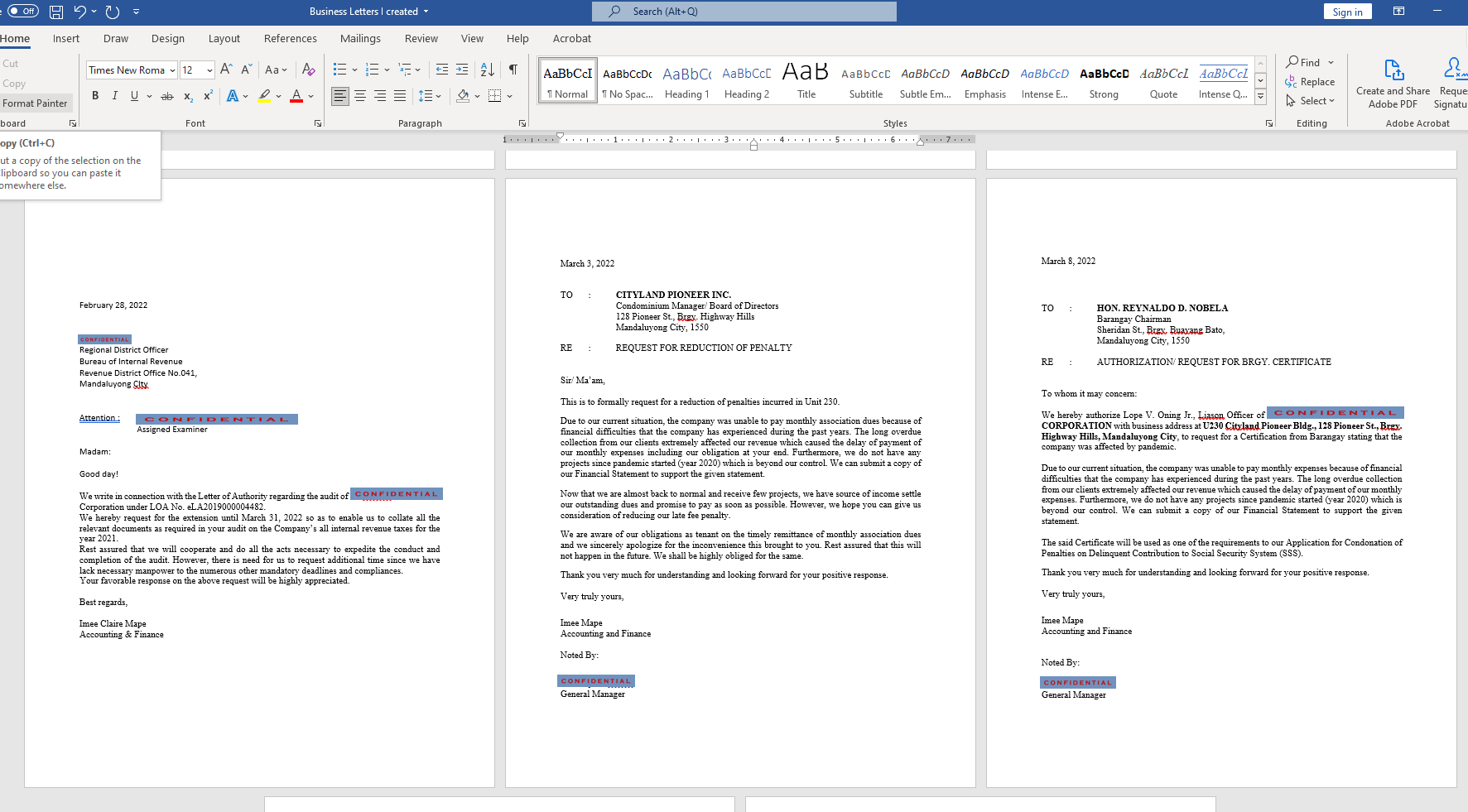Click Create and Share Adobe PDF

pyautogui.click(x=1393, y=84)
